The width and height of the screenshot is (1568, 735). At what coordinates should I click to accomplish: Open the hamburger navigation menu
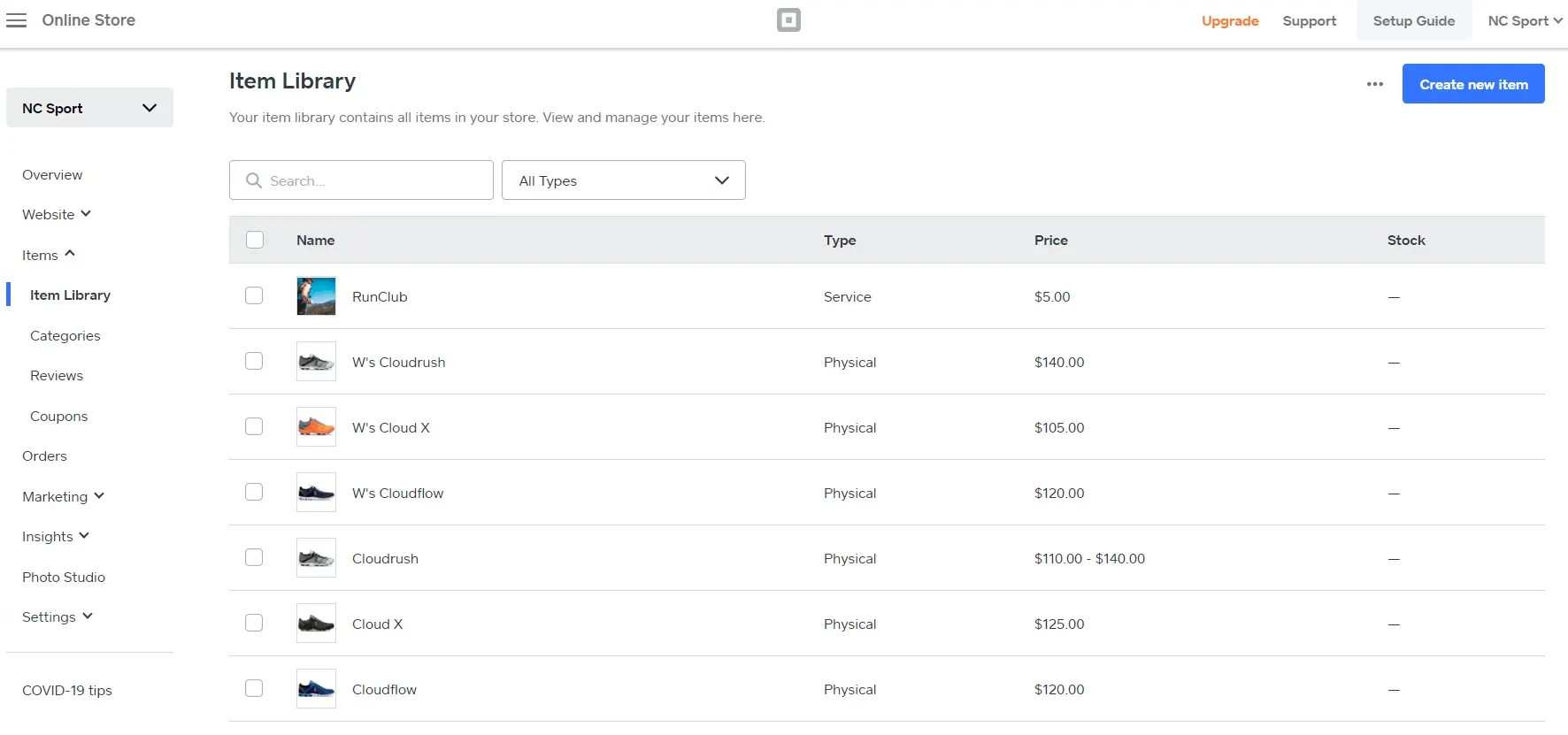tap(16, 20)
